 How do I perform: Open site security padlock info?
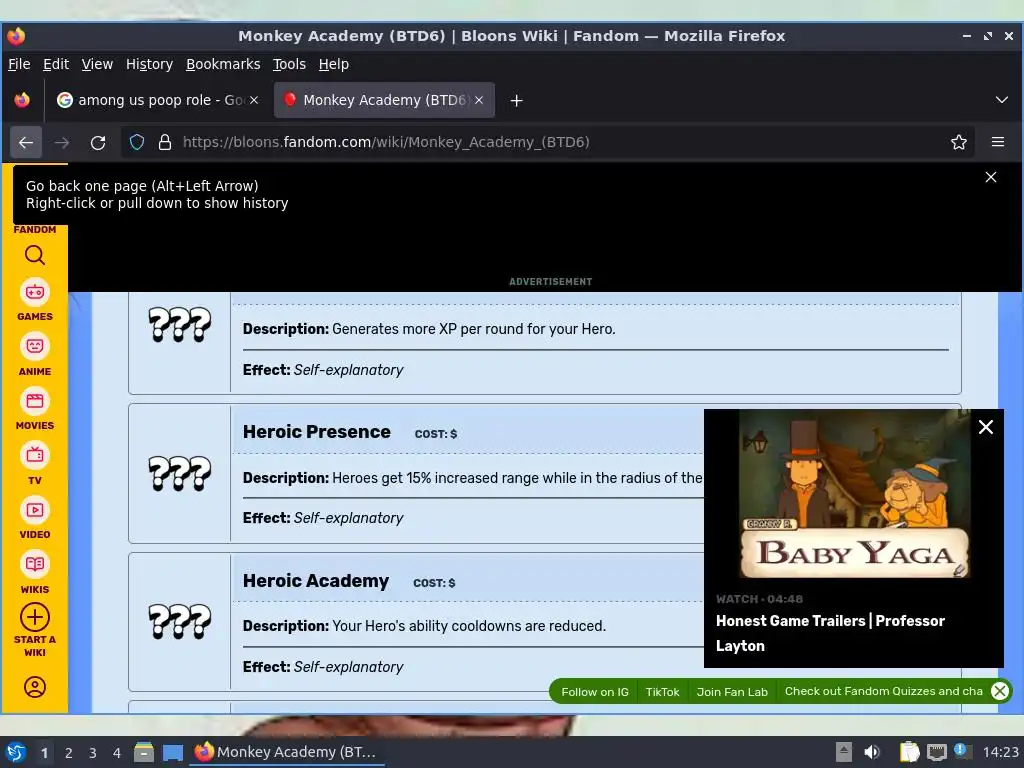pyautogui.click(x=165, y=142)
